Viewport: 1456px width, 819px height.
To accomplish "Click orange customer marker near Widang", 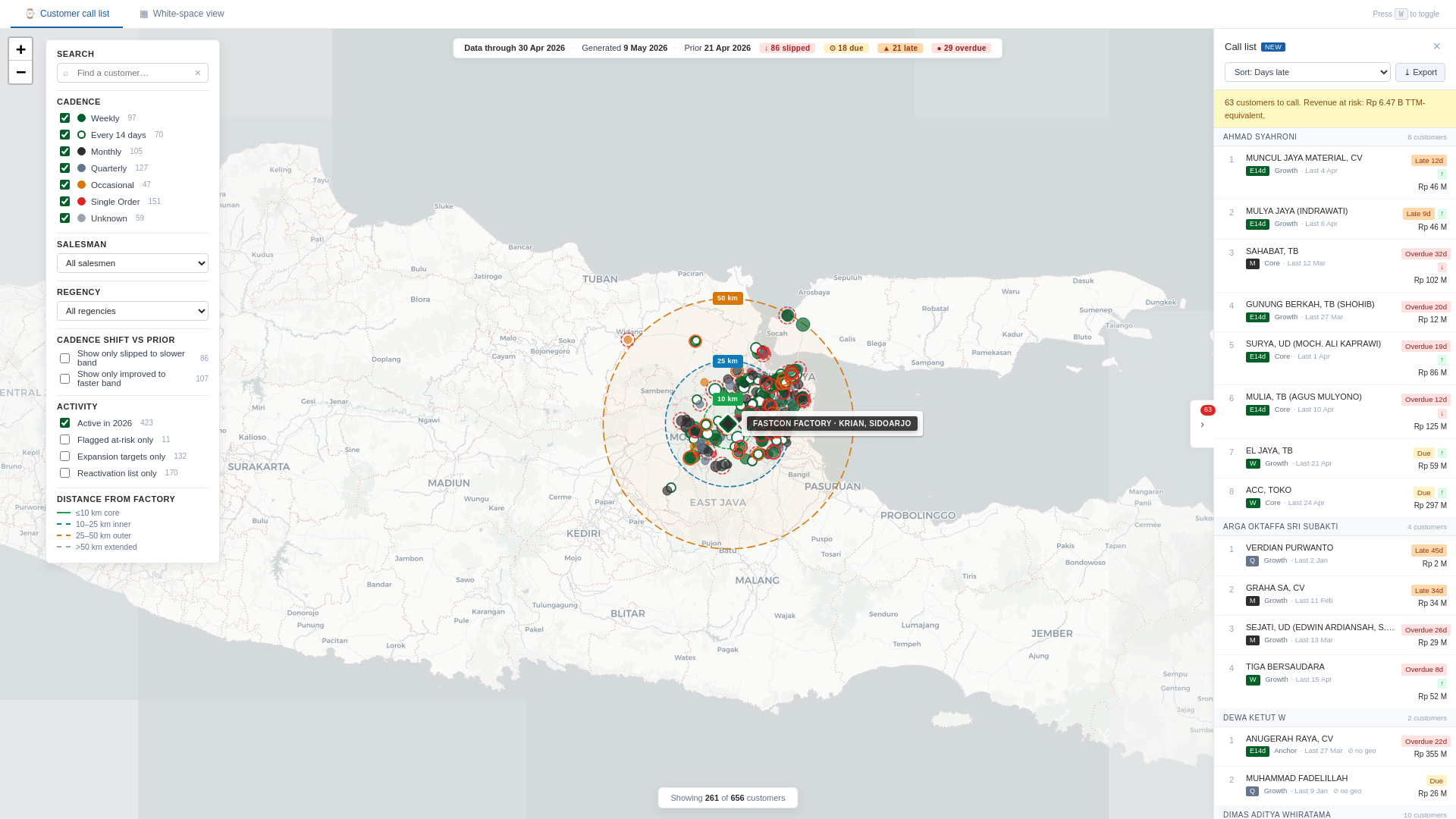I will tap(628, 340).
